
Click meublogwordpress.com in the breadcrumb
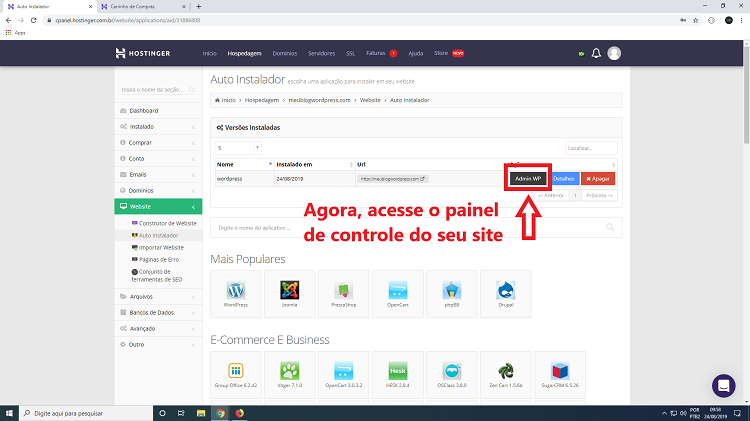coord(319,100)
